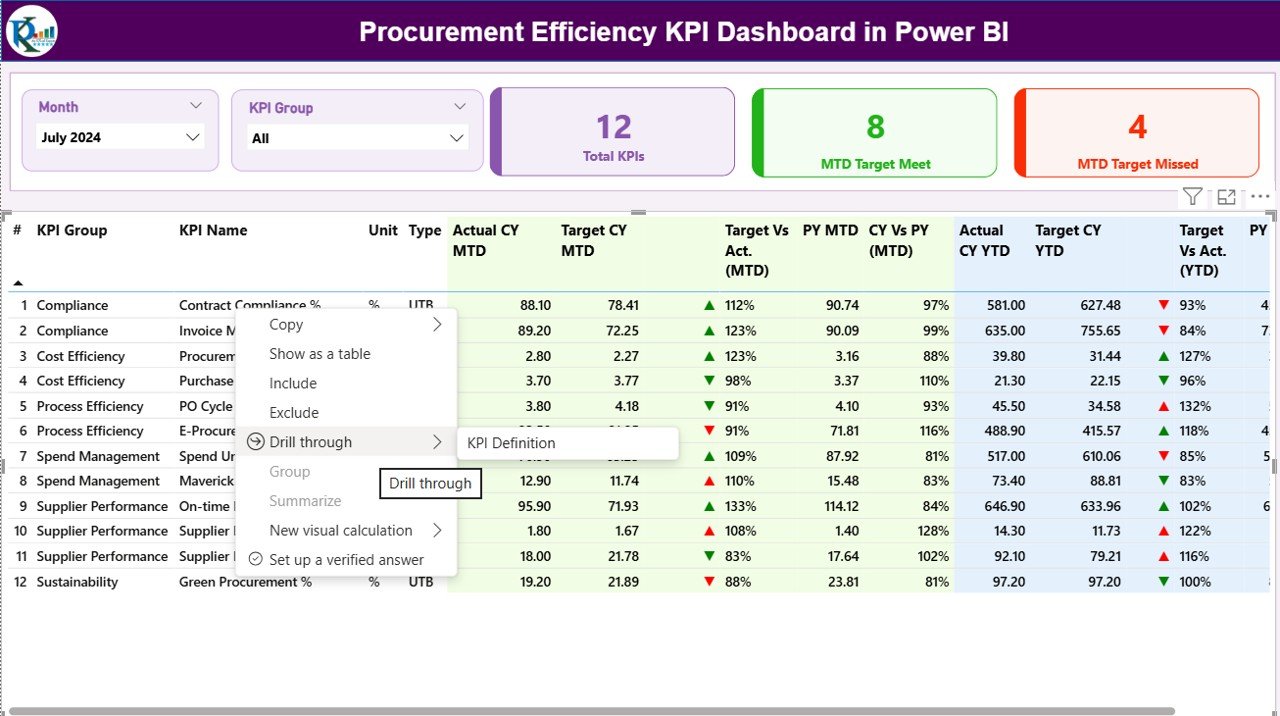Click the filter funnel icon above table
The image size is (1280, 716).
point(1191,197)
